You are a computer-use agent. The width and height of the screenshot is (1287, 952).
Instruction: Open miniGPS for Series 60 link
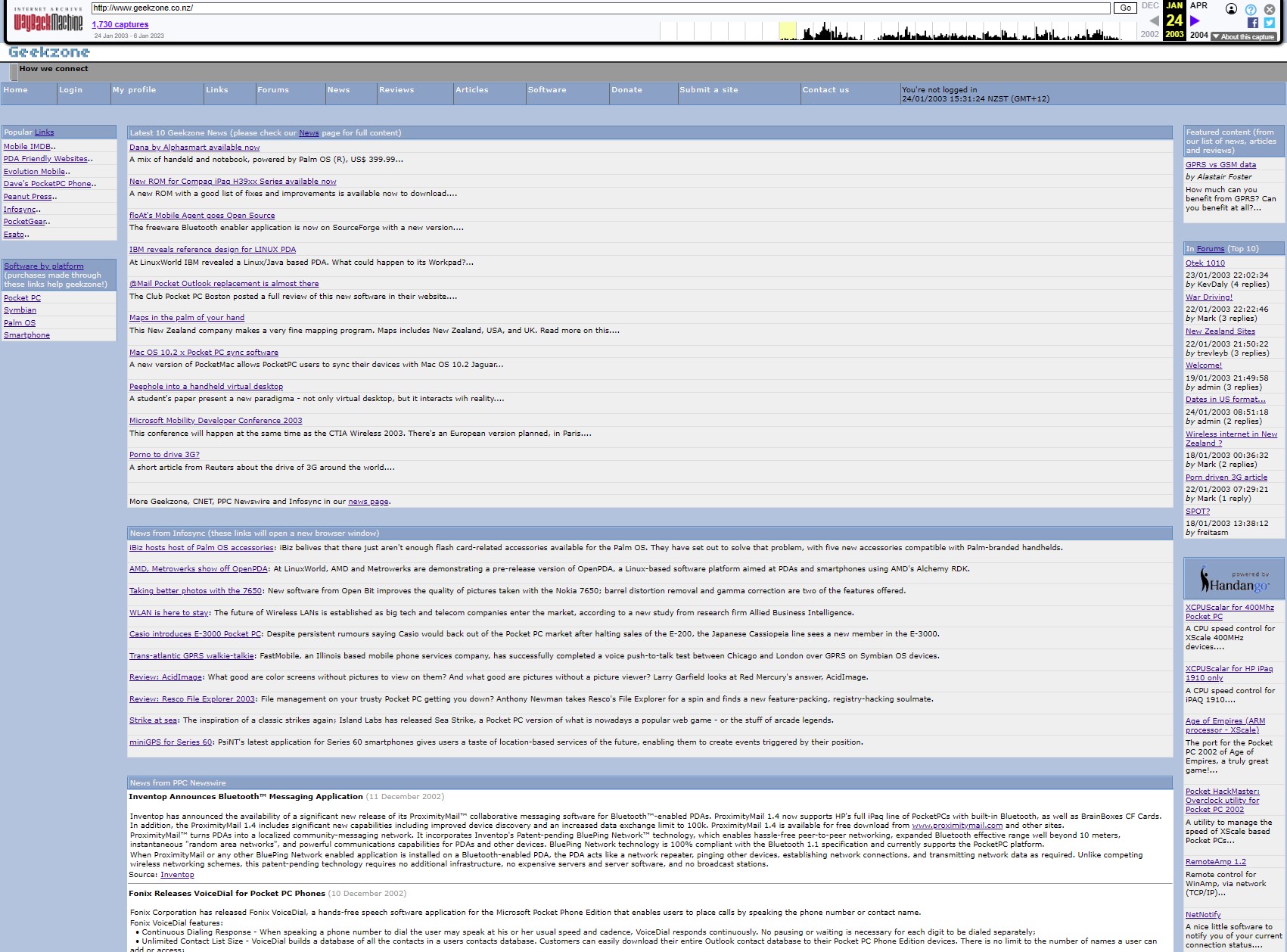pyautogui.click(x=170, y=742)
